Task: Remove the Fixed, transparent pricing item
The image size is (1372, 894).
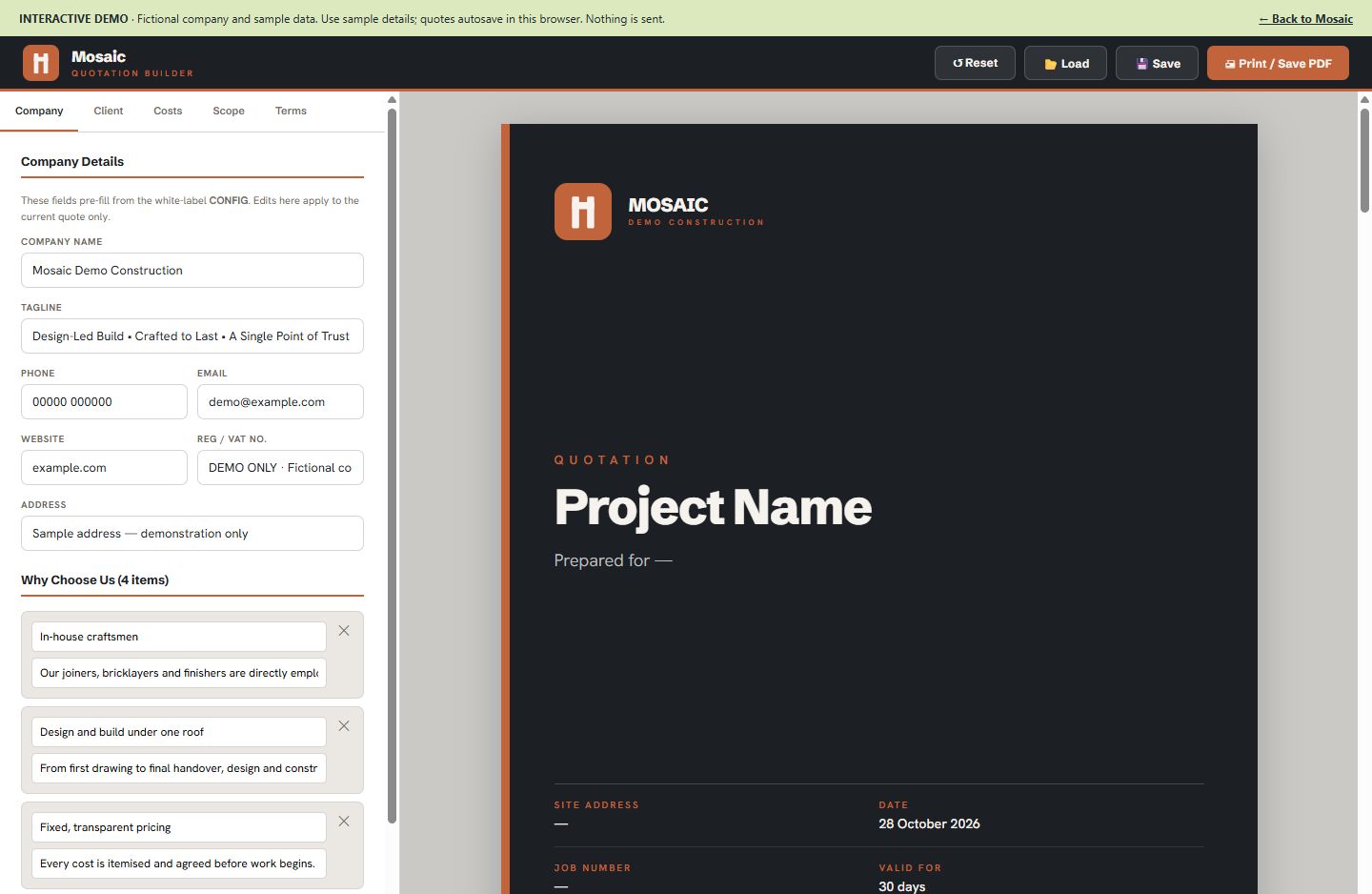Action: (344, 822)
